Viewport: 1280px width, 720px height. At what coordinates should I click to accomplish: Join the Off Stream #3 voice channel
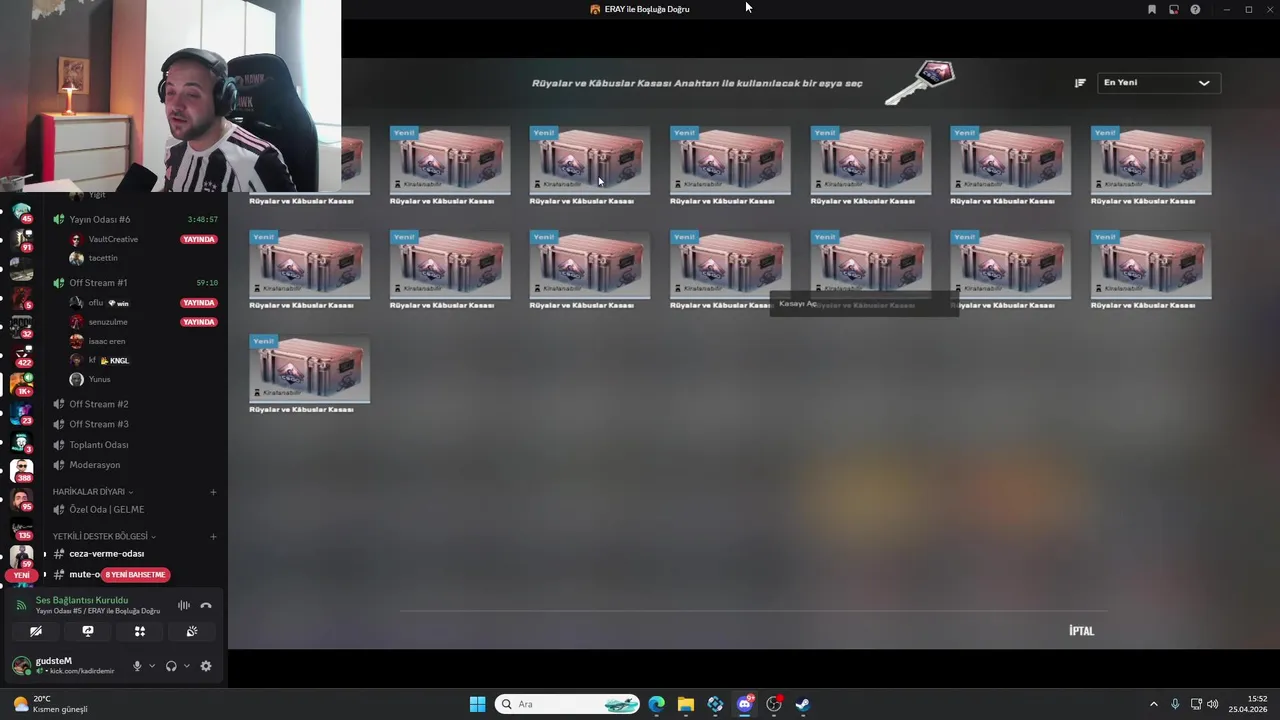click(x=135, y=424)
